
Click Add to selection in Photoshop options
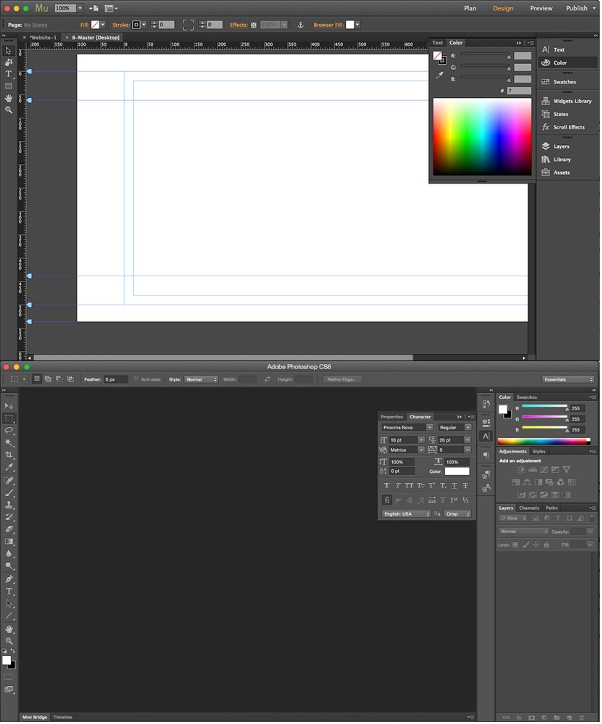pos(48,380)
